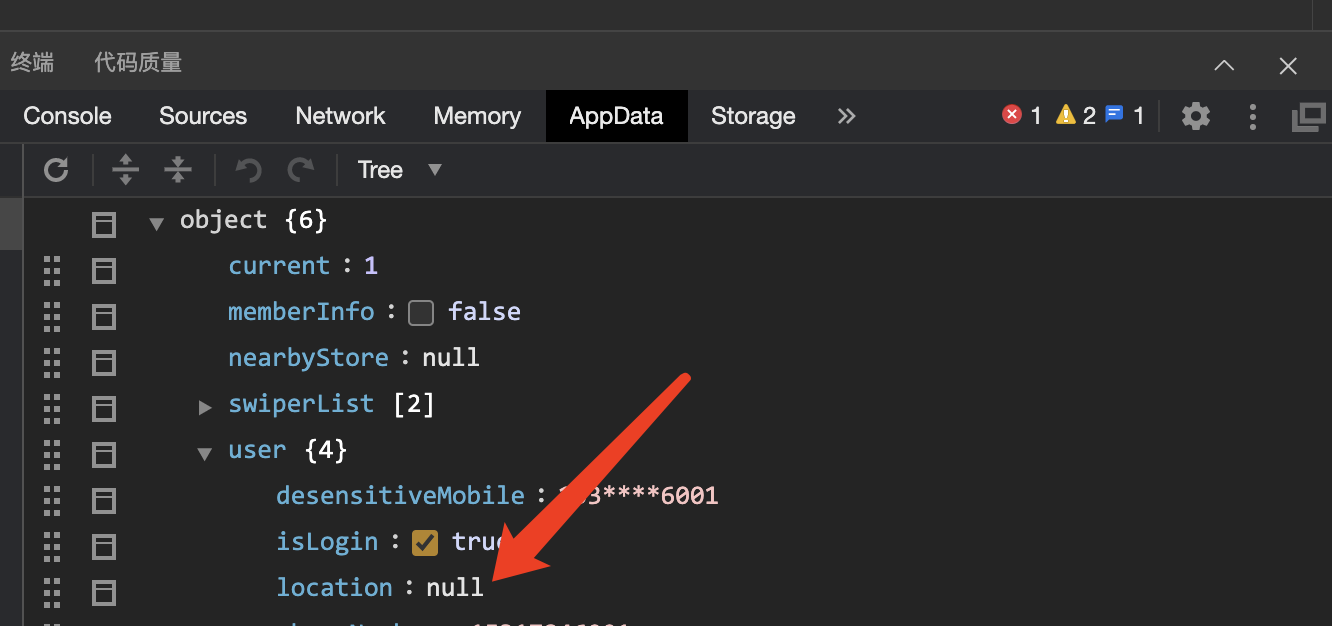Click the expand all nodes icon
Screen dimensions: 1332x626
pyautogui.click(x=125, y=170)
